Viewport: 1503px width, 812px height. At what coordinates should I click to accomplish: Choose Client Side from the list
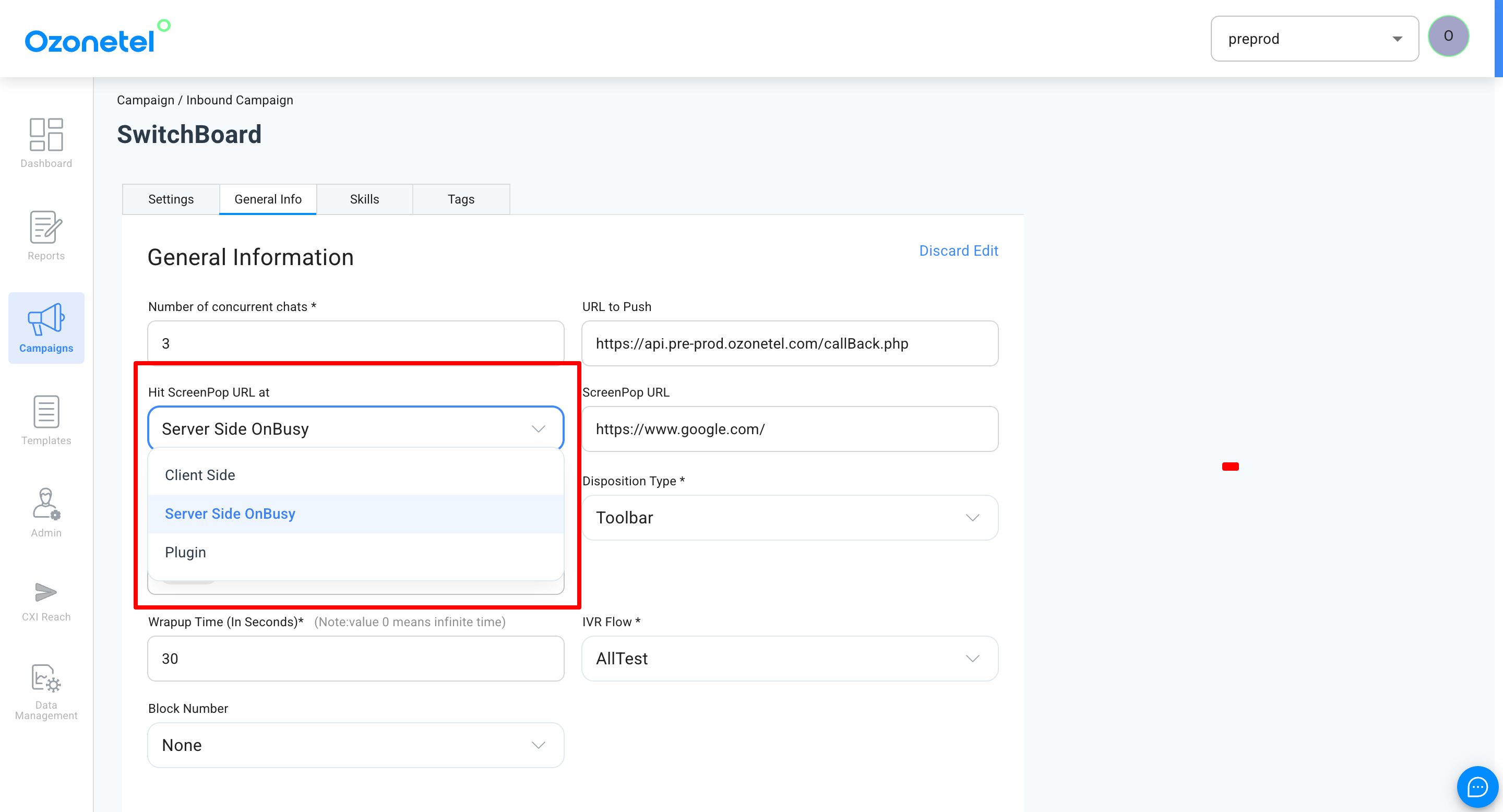pyautogui.click(x=200, y=475)
